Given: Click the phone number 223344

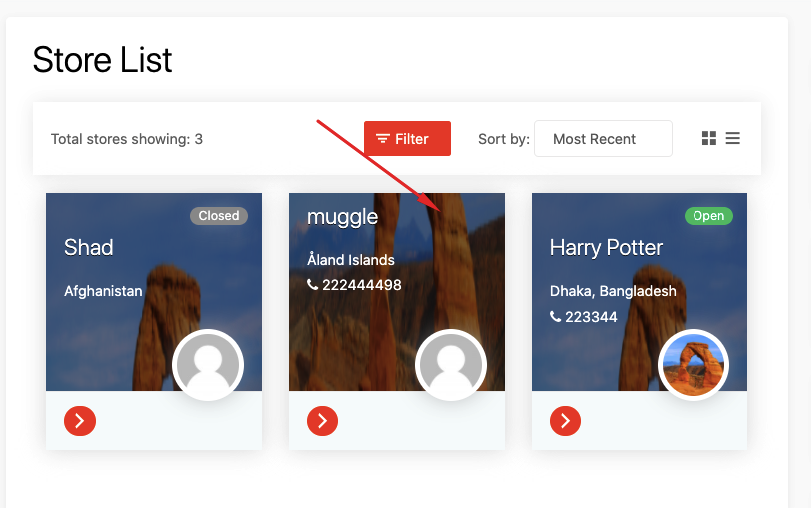Looking at the screenshot, I should click(591, 317).
